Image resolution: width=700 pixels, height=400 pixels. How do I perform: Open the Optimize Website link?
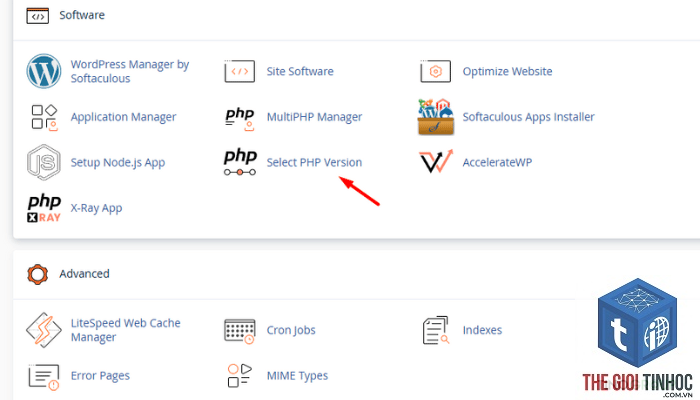tap(507, 71)
